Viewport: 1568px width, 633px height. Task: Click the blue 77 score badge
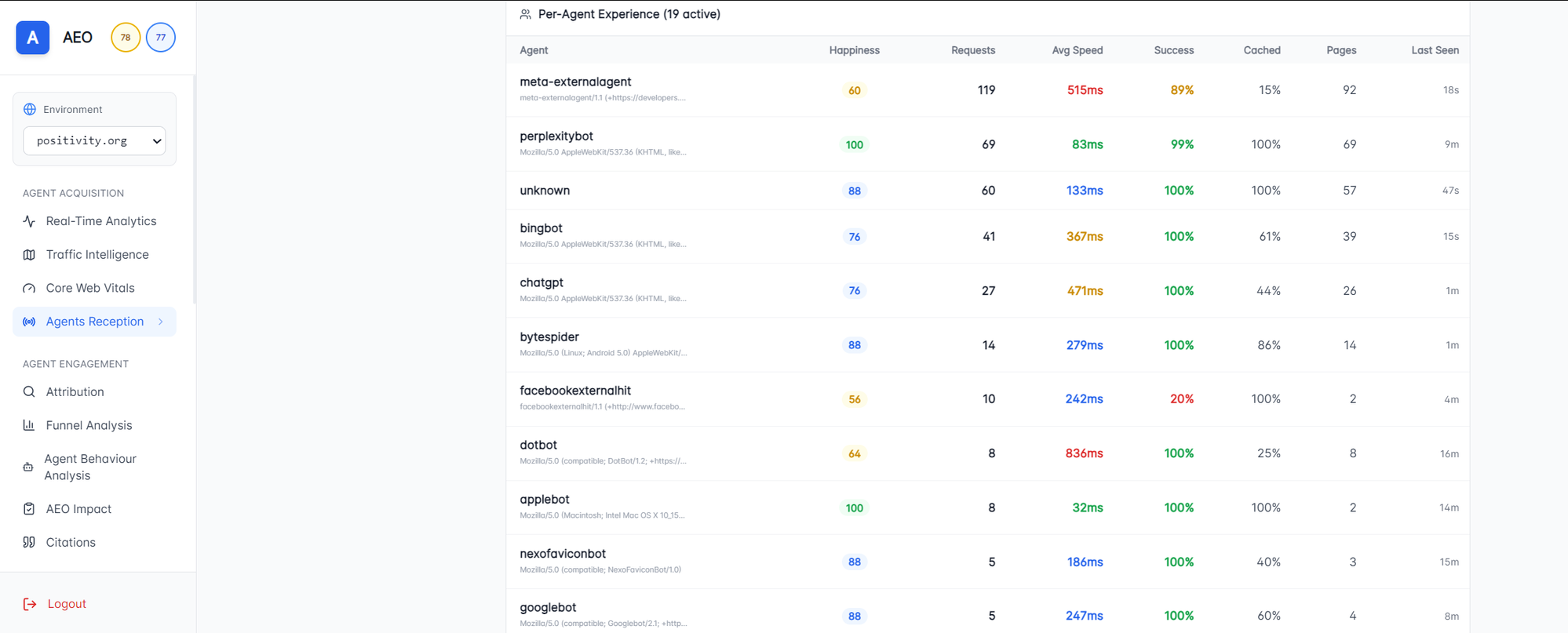point(161,38)
